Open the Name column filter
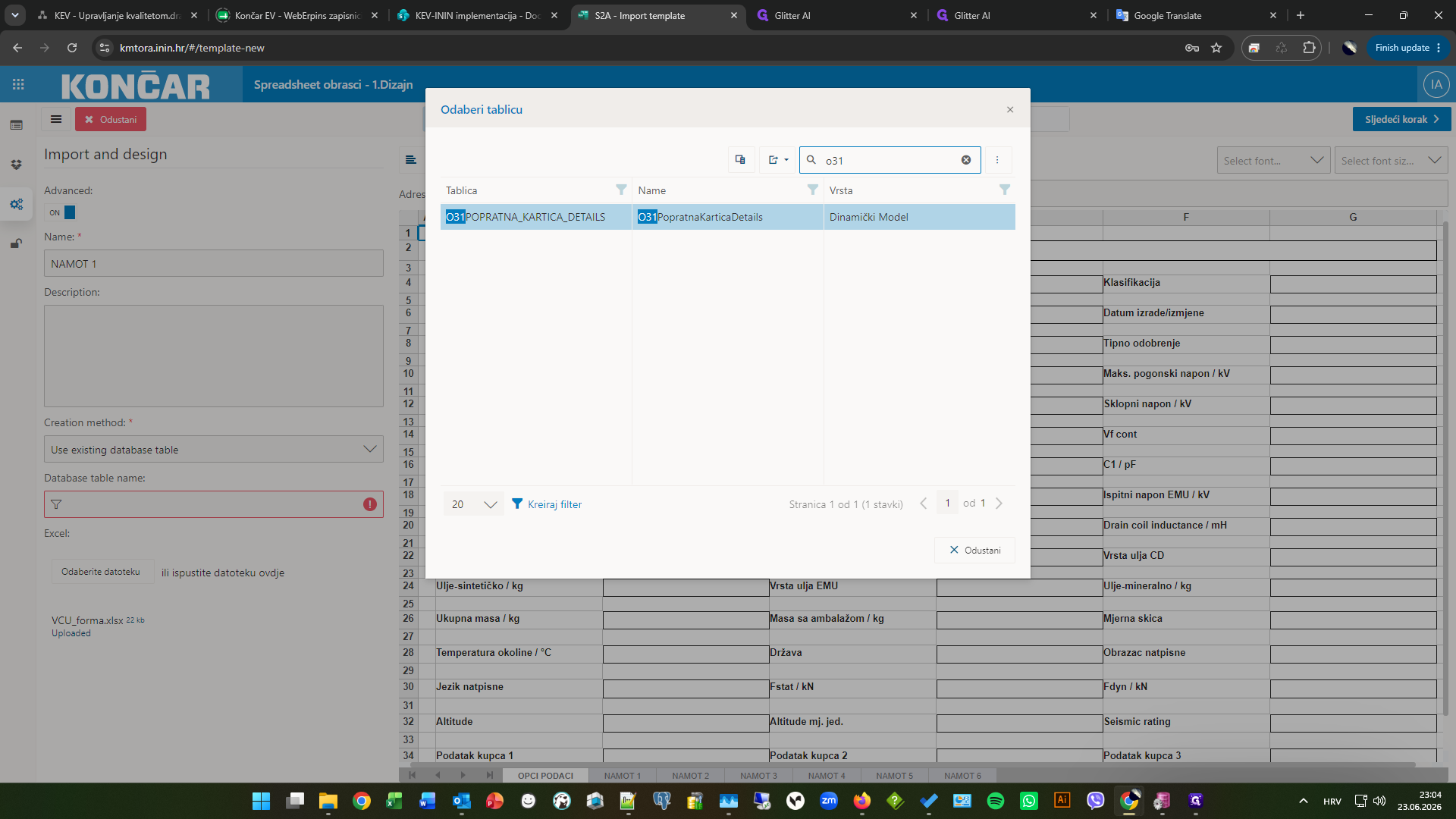This screenshot has width=1456, height=819. coord(813,190)
